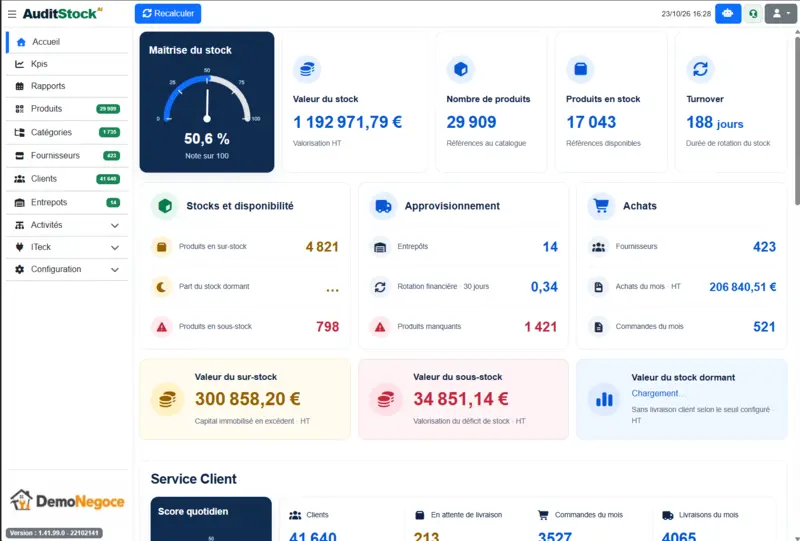
Task: Click the 41 640 badge in the sidebar
Action: [108, 179]
